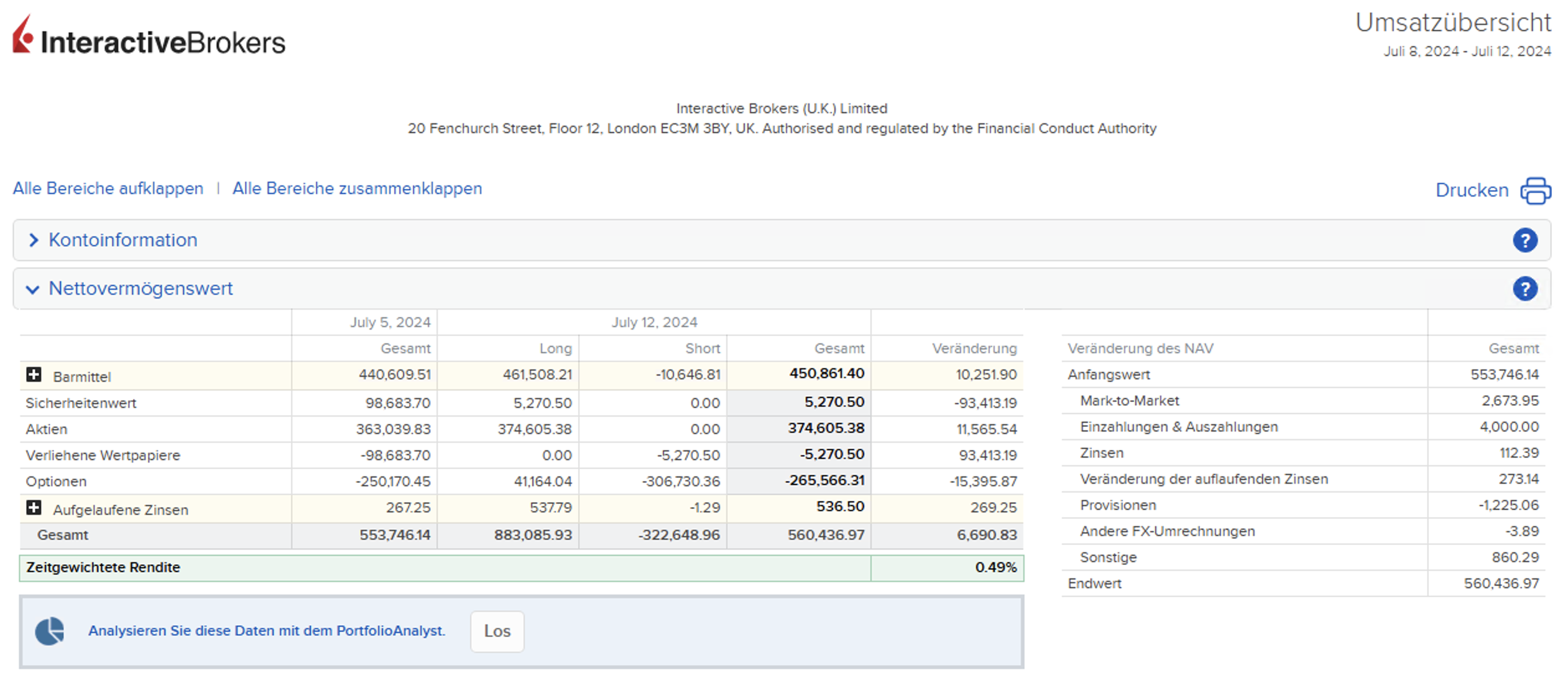Click the printer icon next to Drucken
1568x678 pixels.
click(x=1535, y=190)
